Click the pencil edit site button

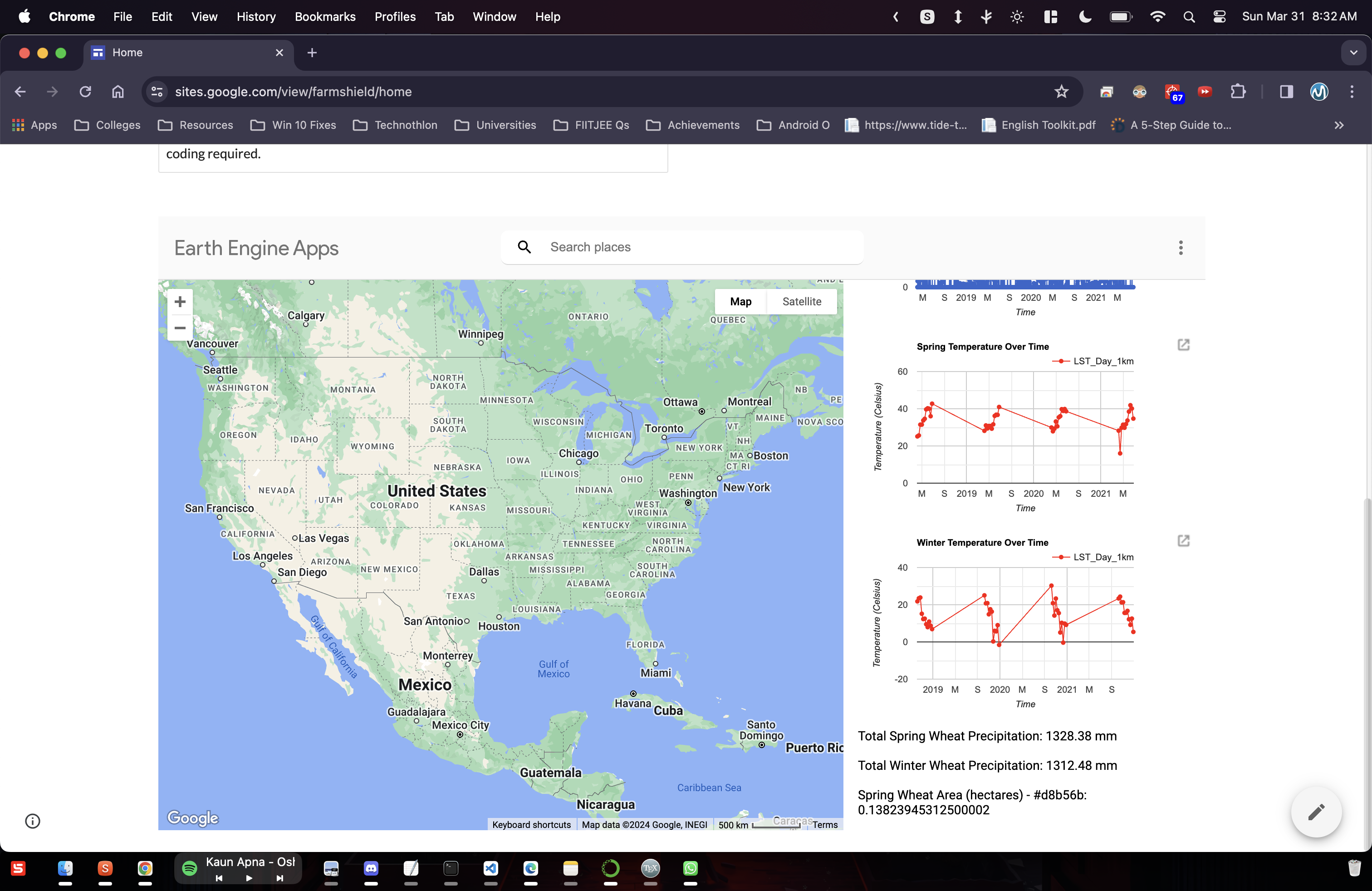(x=1316, y=812)
